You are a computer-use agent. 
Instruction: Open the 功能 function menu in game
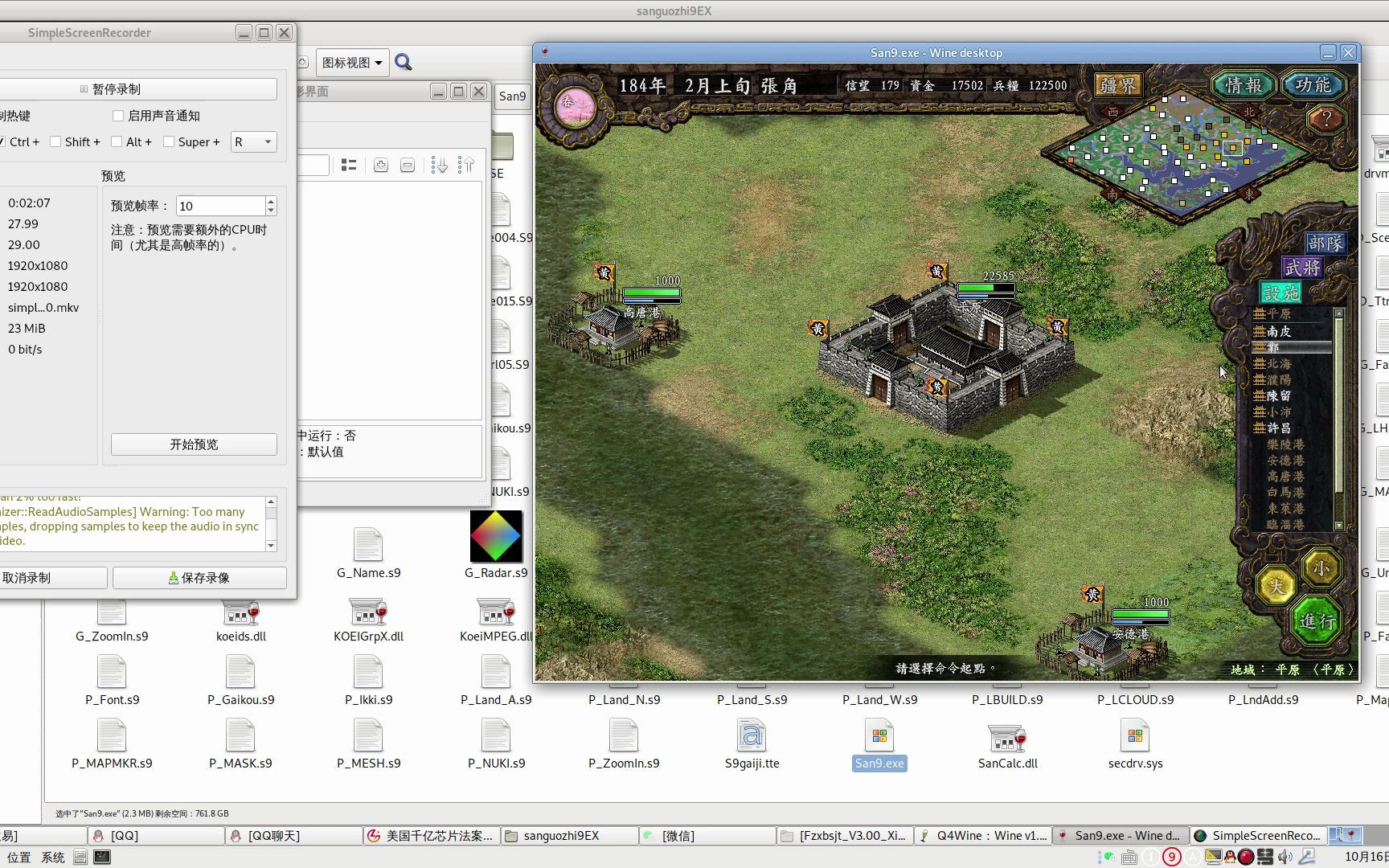pos(1313,84)
